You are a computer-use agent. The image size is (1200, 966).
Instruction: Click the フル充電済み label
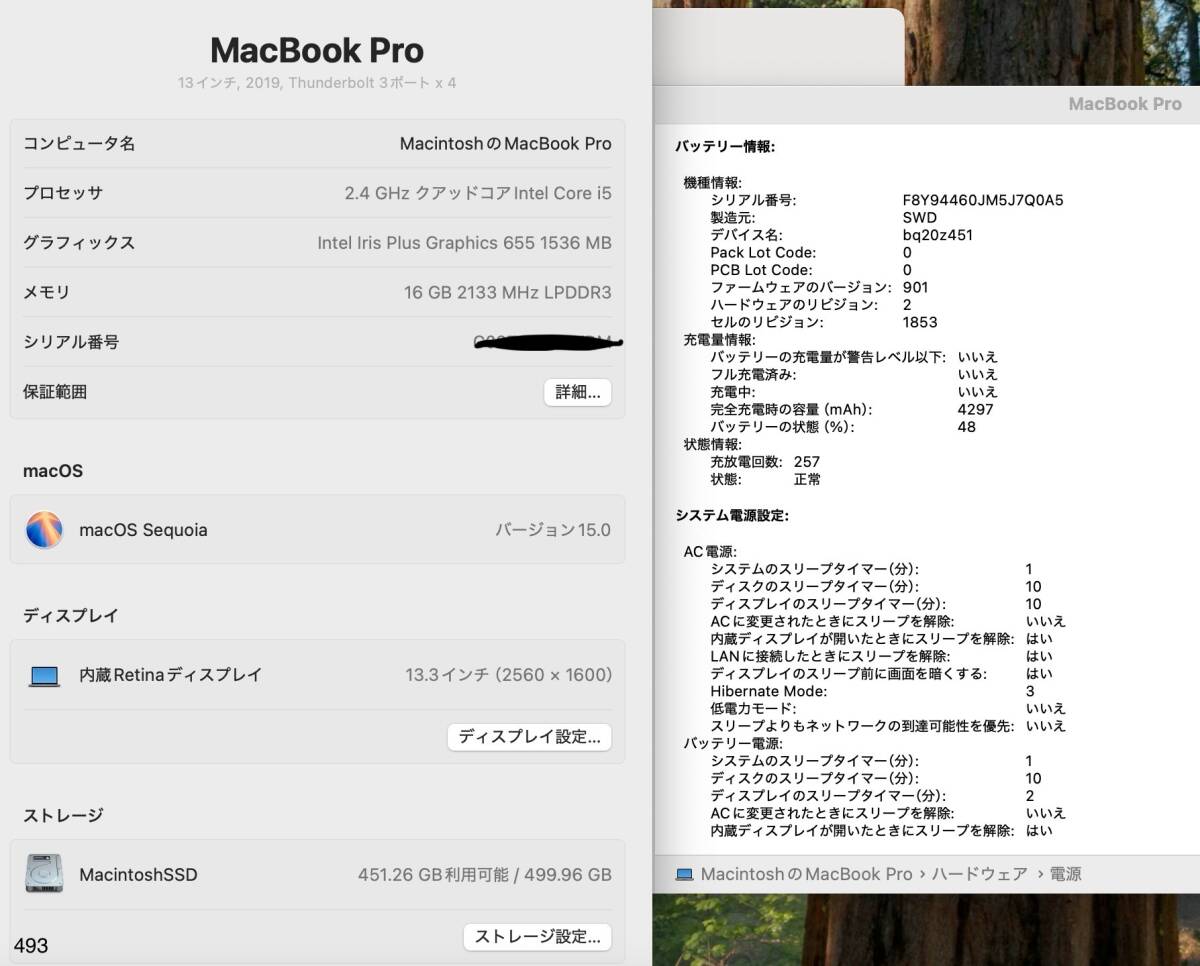tap(753, 375)
